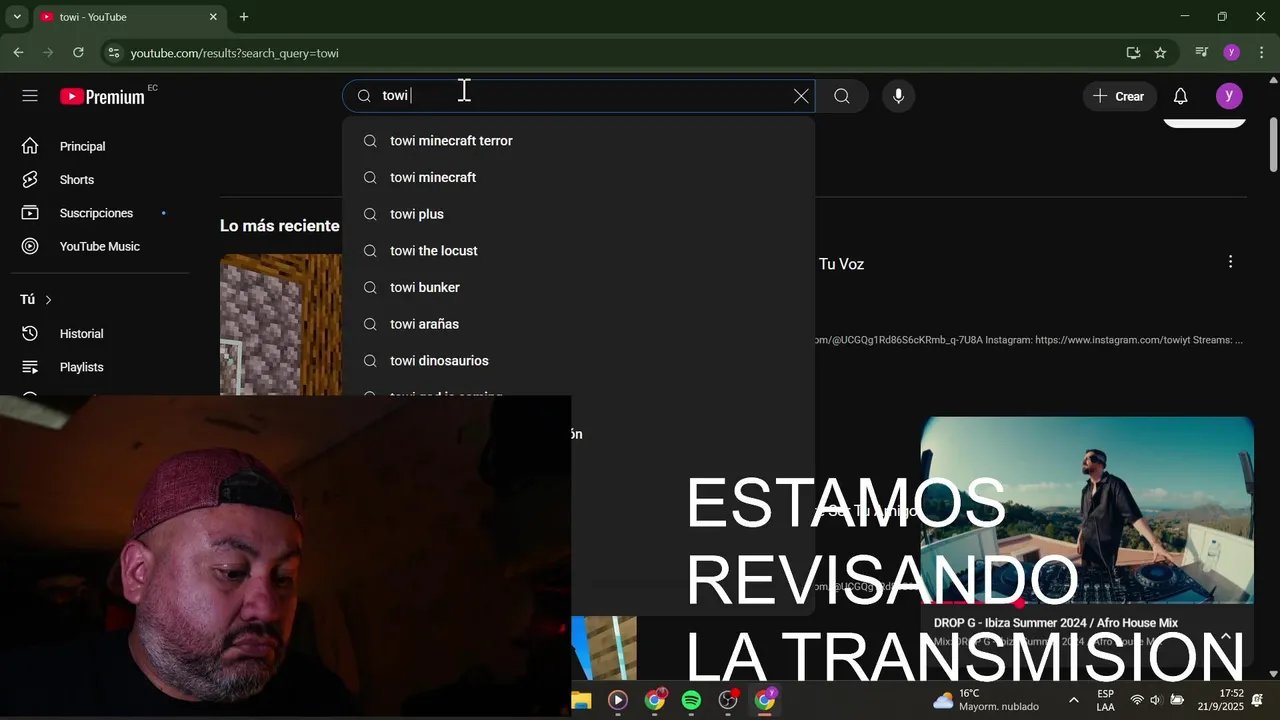
Task: Pick suggestion towi minecraft terror
Action: click(x=578, y=141)
